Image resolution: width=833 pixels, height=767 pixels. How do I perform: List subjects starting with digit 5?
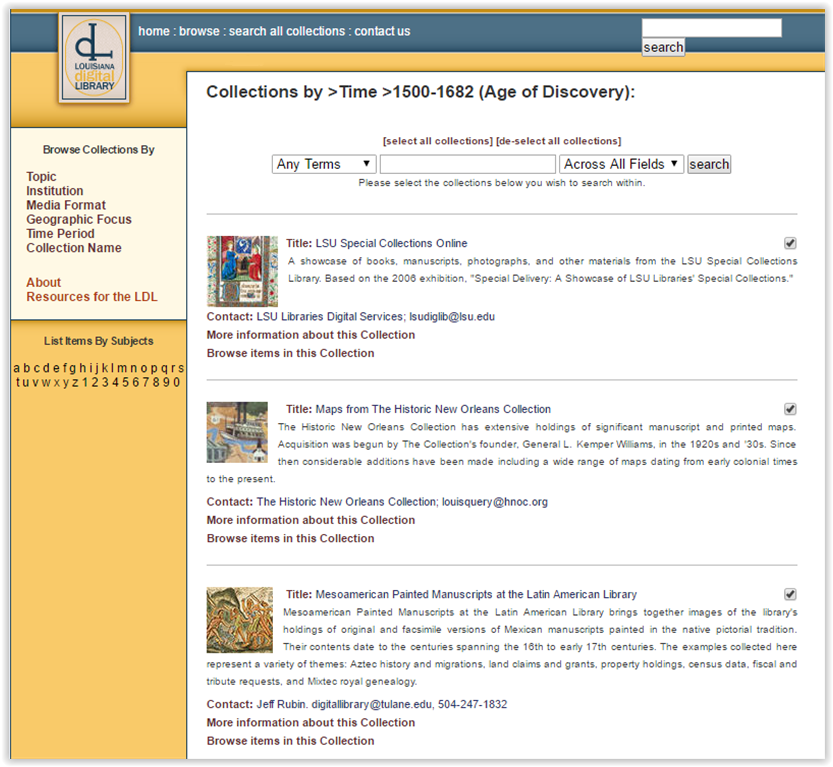tap(125, 382)
